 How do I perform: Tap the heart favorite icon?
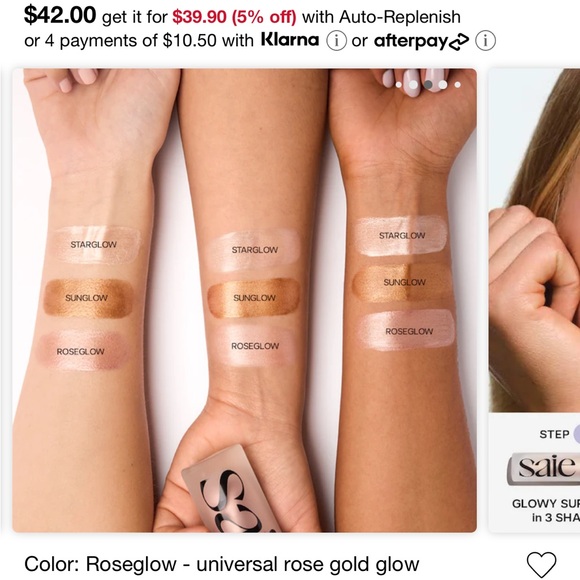[x=541, y=564]
